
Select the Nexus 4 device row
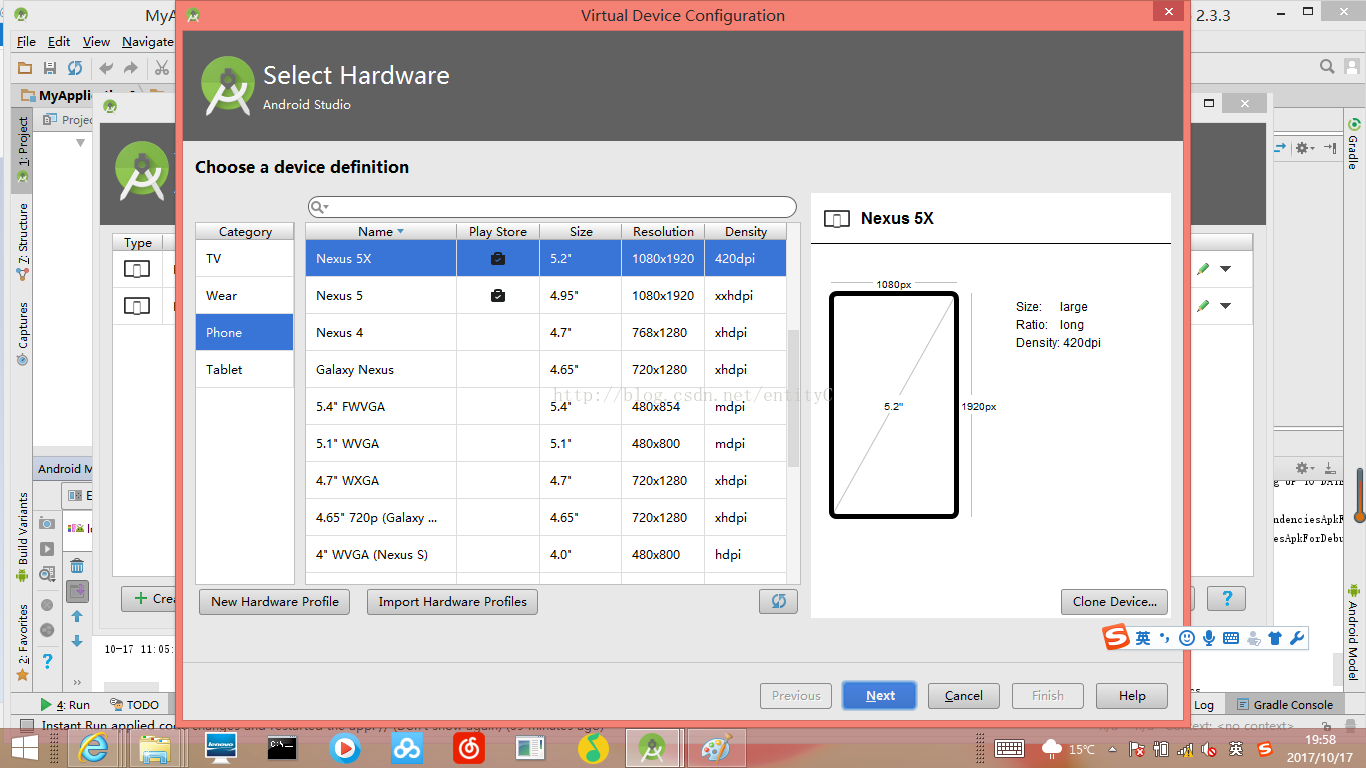pos(546,333)
